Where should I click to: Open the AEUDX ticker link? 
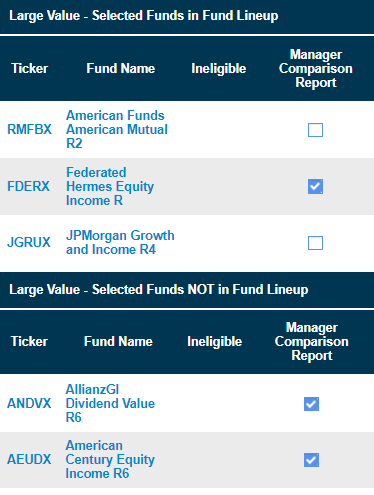(x=29, y=459)
